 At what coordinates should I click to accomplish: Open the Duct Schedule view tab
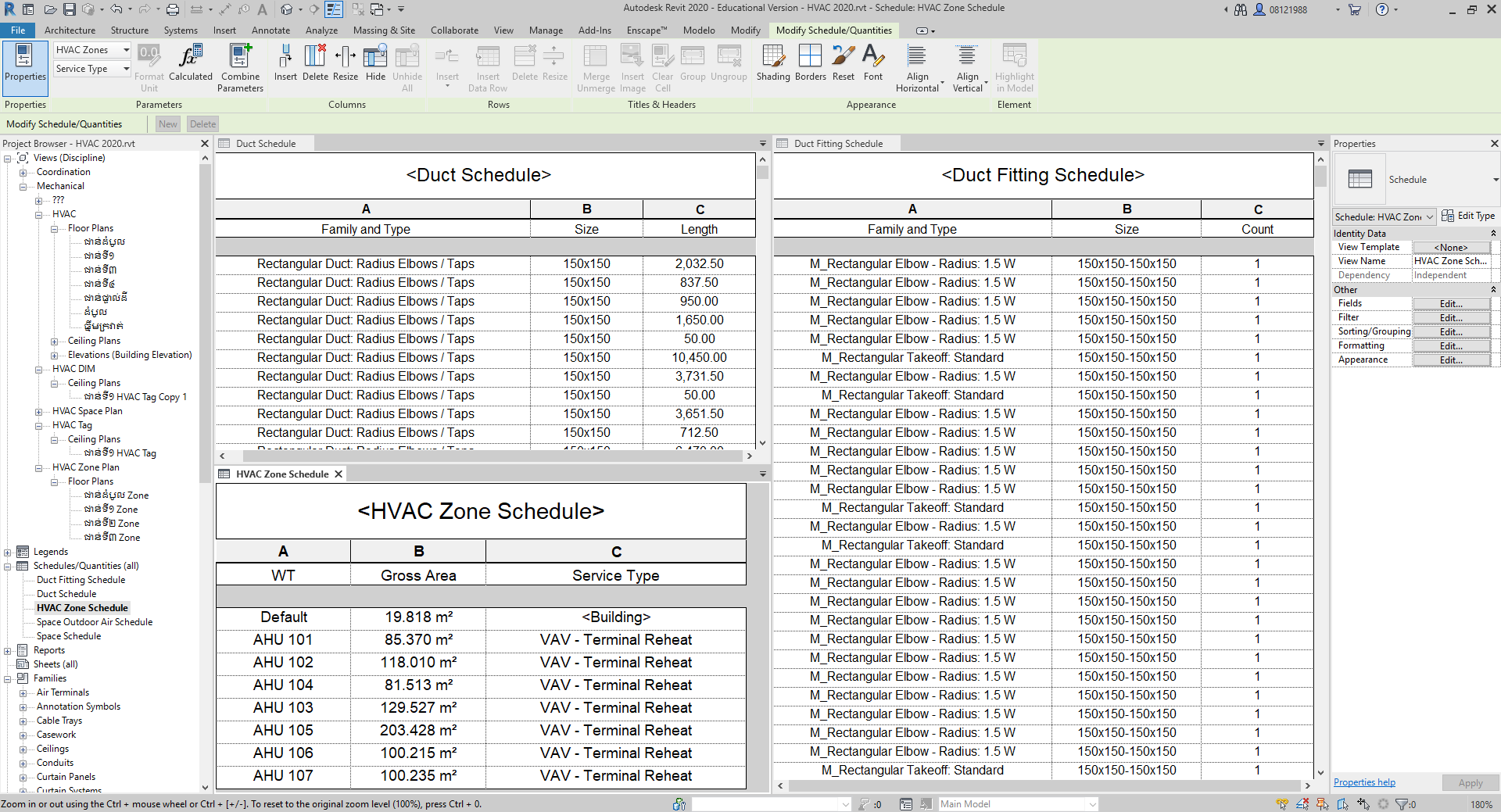point(266,144)
